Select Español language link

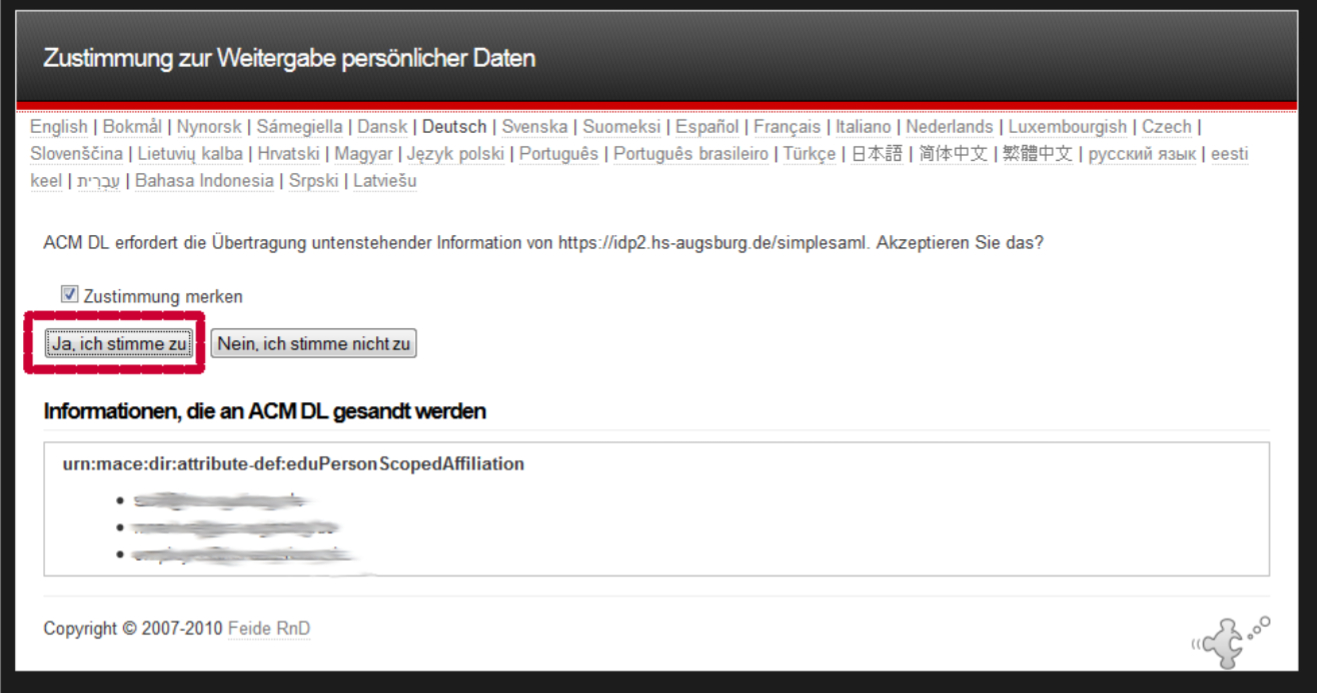(x=707, y=127)
